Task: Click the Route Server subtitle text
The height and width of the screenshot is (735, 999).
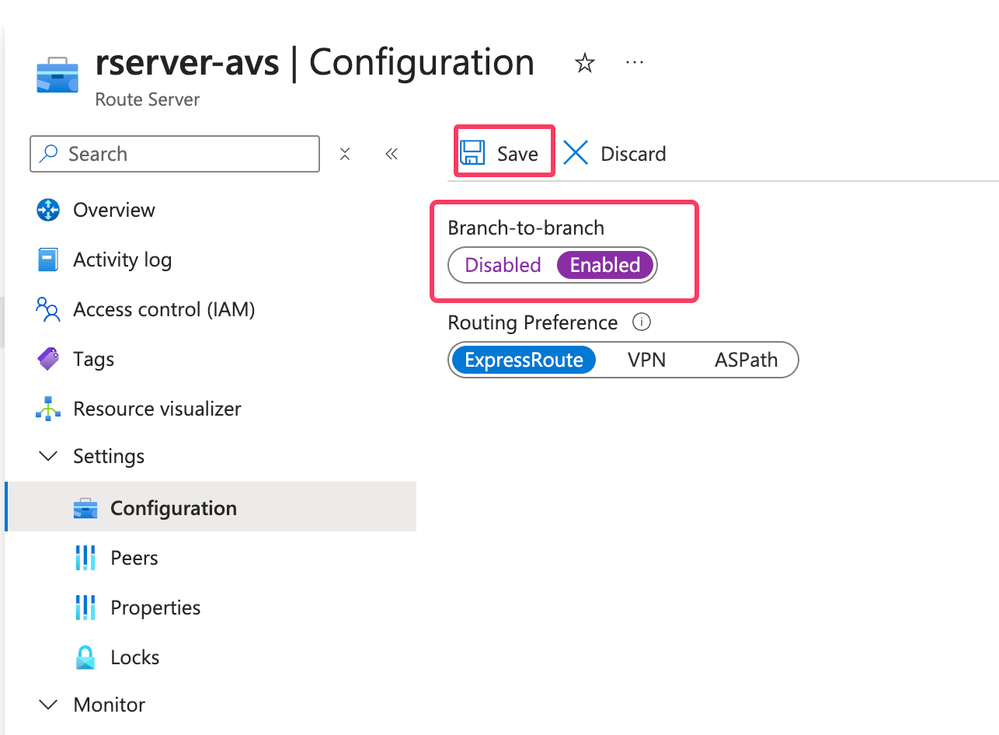Action: [x=147, y=99]
